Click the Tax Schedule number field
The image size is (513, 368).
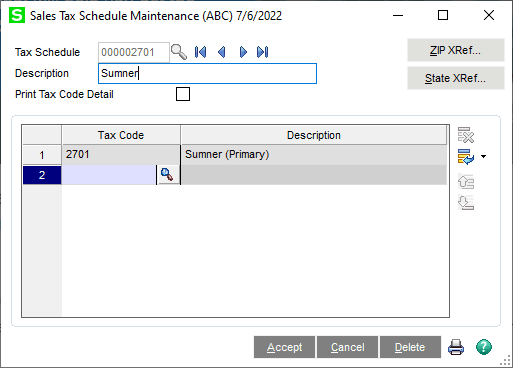coord(134,52)
